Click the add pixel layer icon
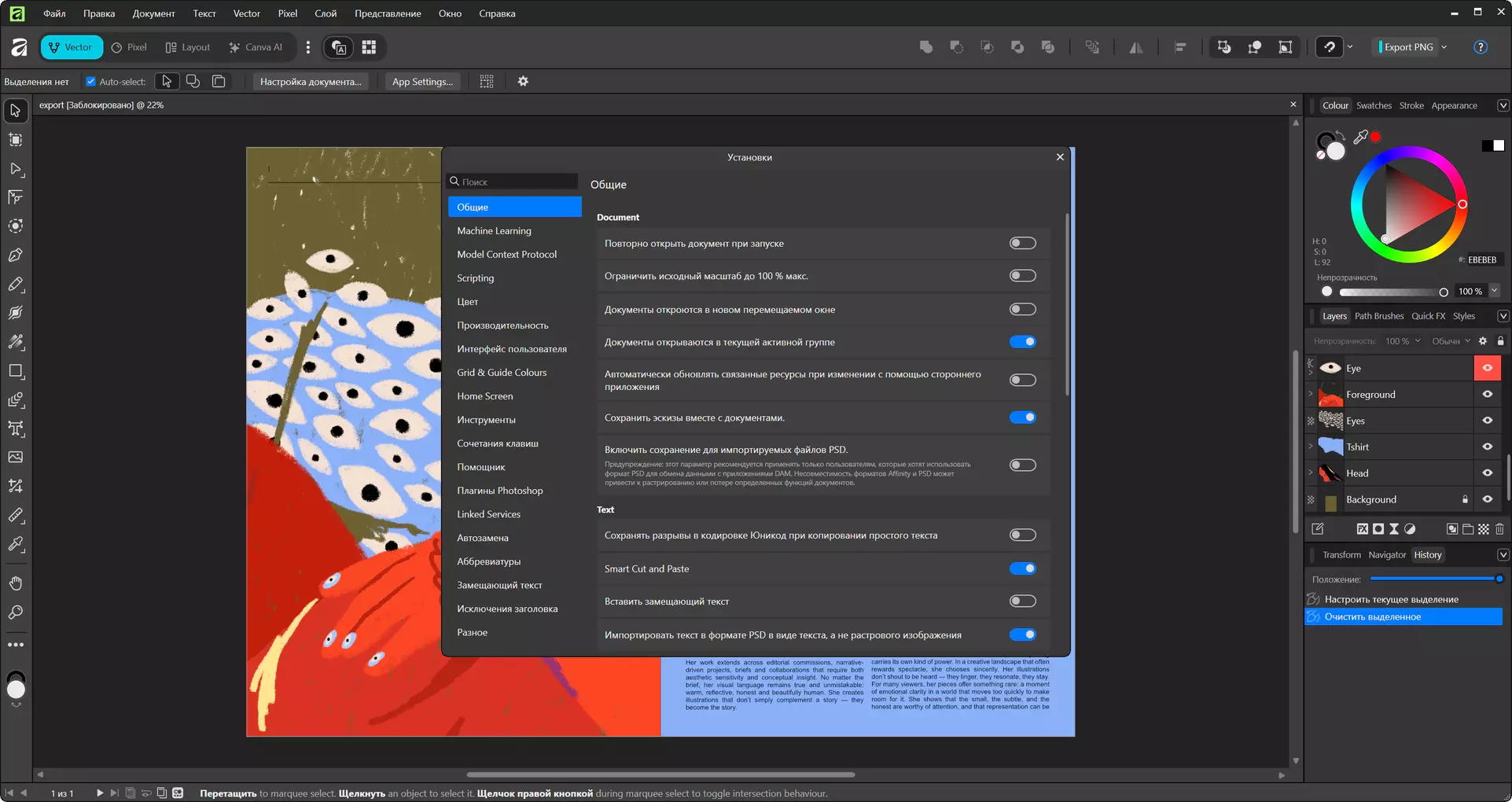This screenshot has width=1512, height=802. coord(1483,529)
